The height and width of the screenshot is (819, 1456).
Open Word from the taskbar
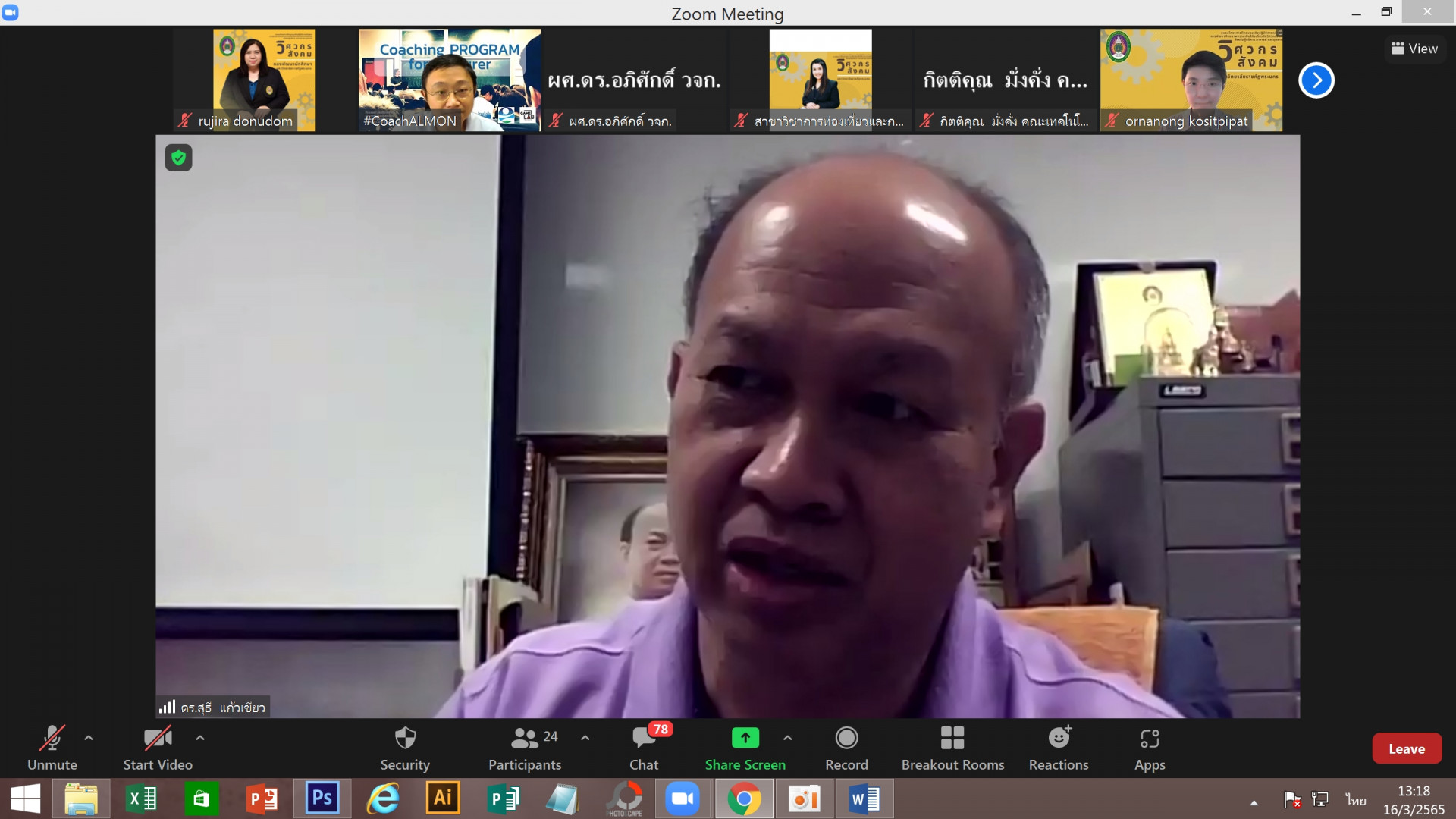(x=864, y=799)
